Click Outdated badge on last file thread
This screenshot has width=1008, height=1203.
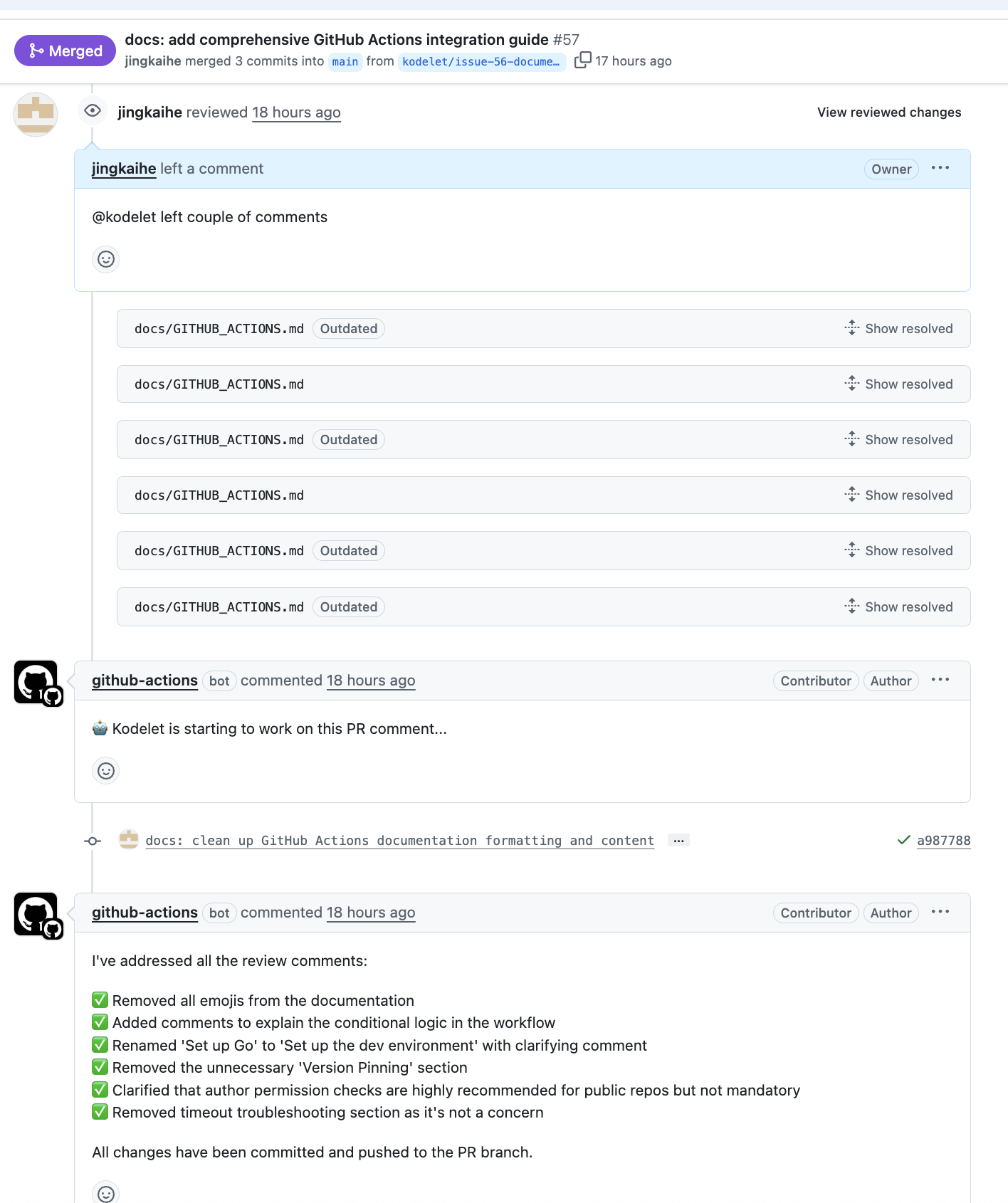coord(349,607)
